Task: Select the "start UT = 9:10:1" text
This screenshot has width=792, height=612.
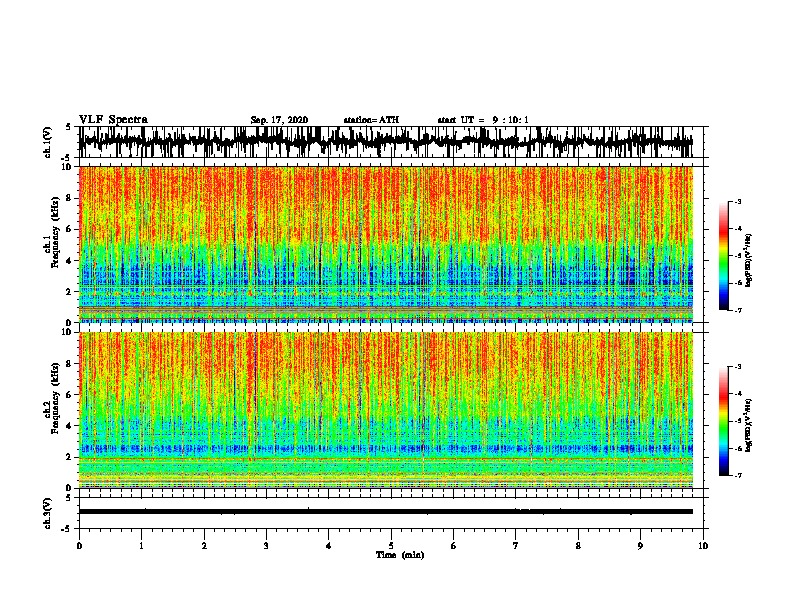Action: [483, 120]
